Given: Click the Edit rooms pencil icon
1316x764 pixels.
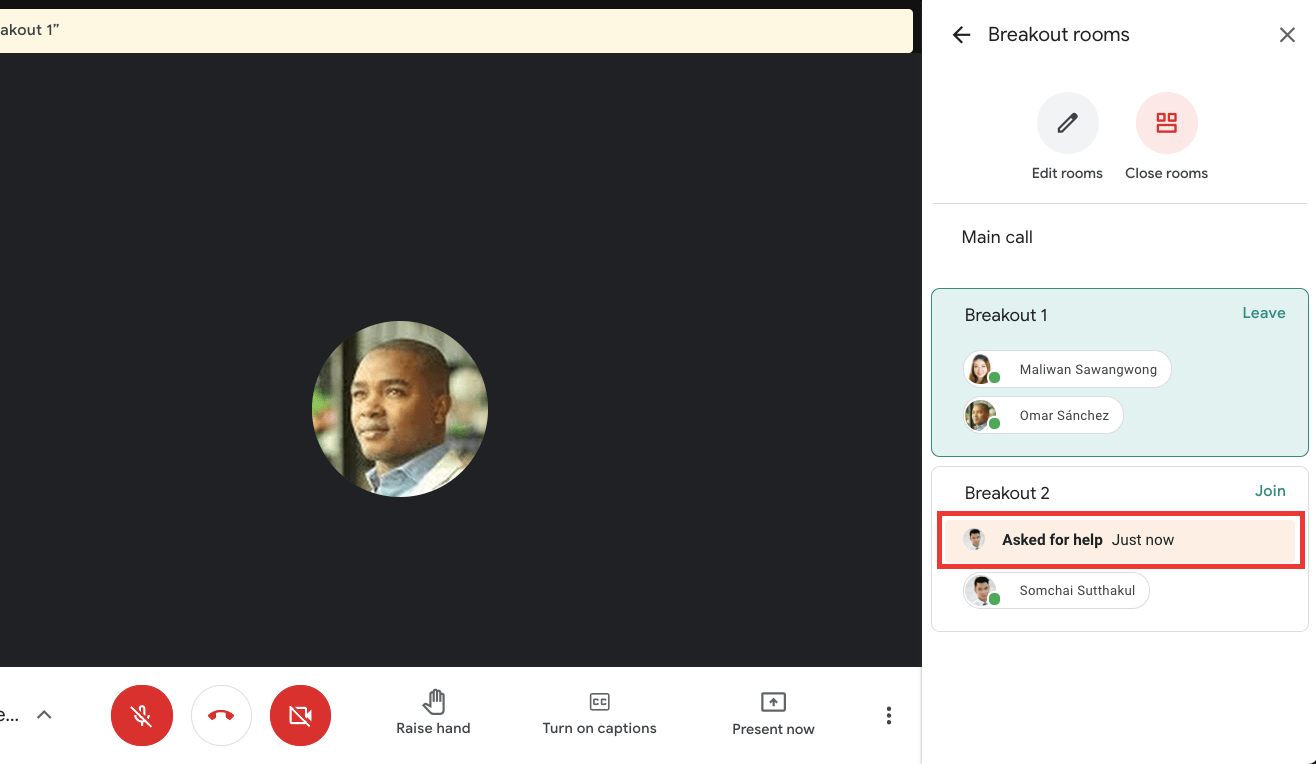Looking at the screenshot, I should point(1067,122).
